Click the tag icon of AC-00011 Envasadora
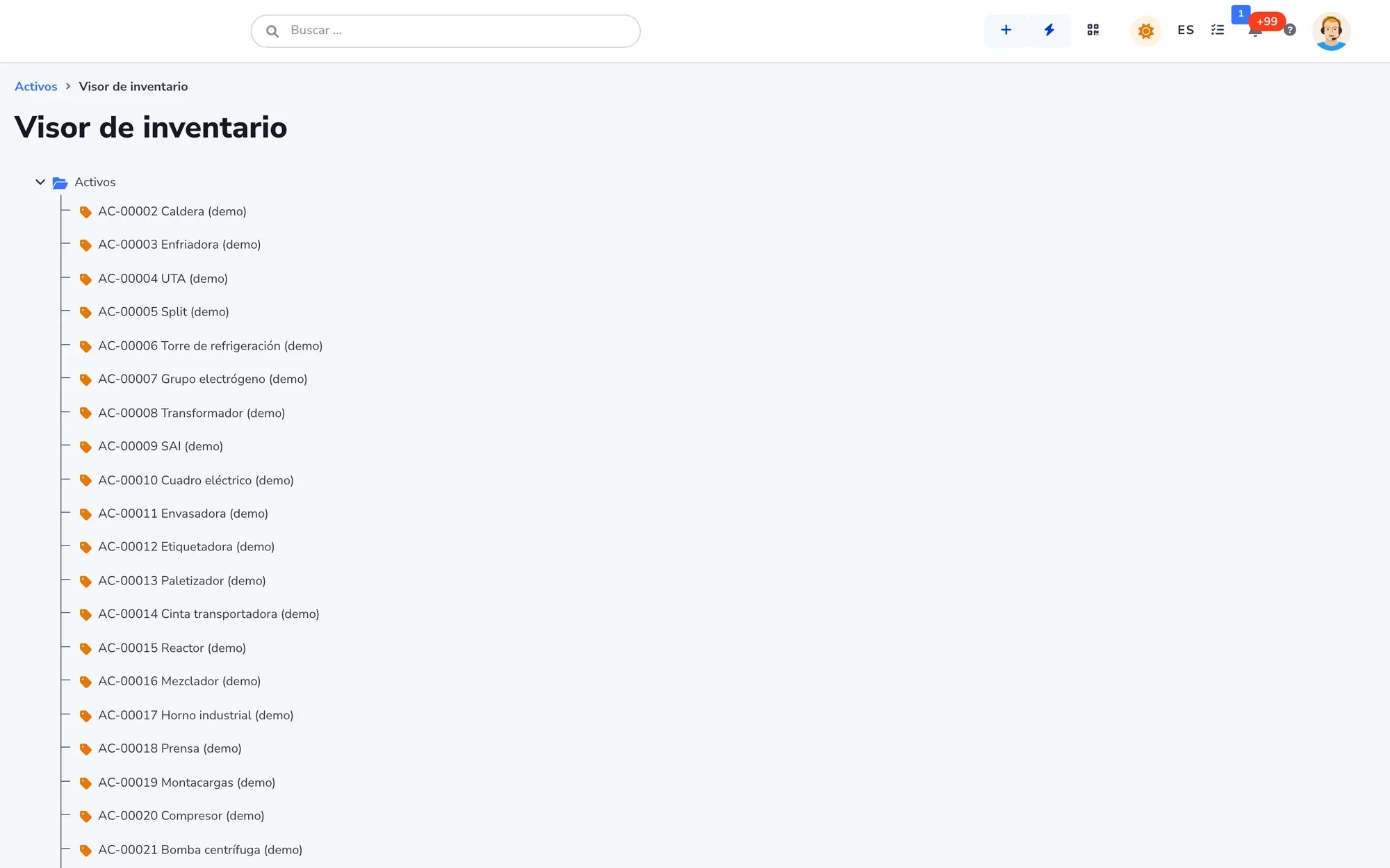 click(85, 514)
